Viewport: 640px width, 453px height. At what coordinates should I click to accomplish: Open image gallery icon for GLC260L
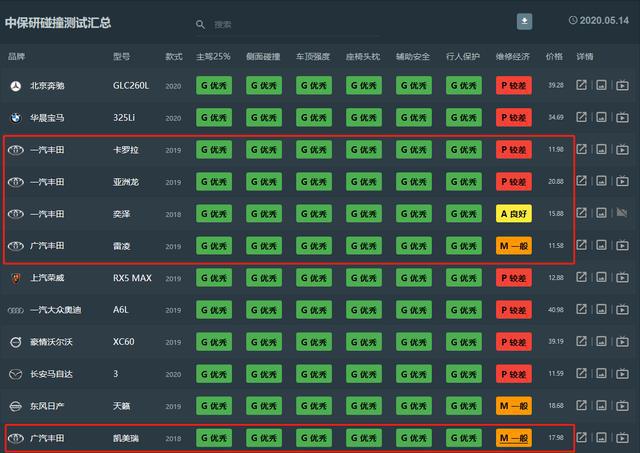[x=601, y=85]
